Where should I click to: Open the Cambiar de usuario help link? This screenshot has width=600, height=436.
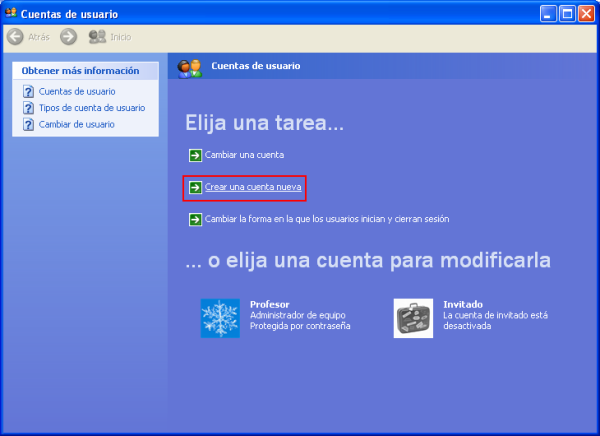coord(76,124)
